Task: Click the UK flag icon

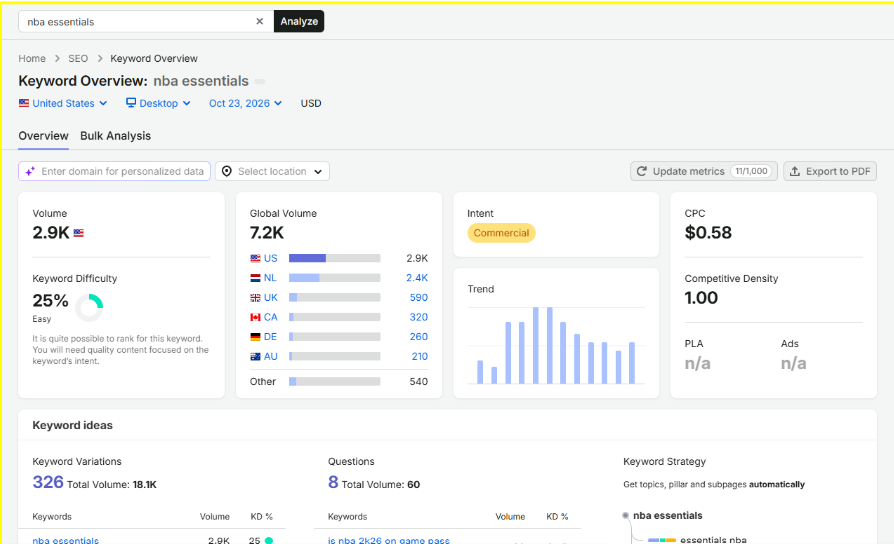Action: point(255,298)
